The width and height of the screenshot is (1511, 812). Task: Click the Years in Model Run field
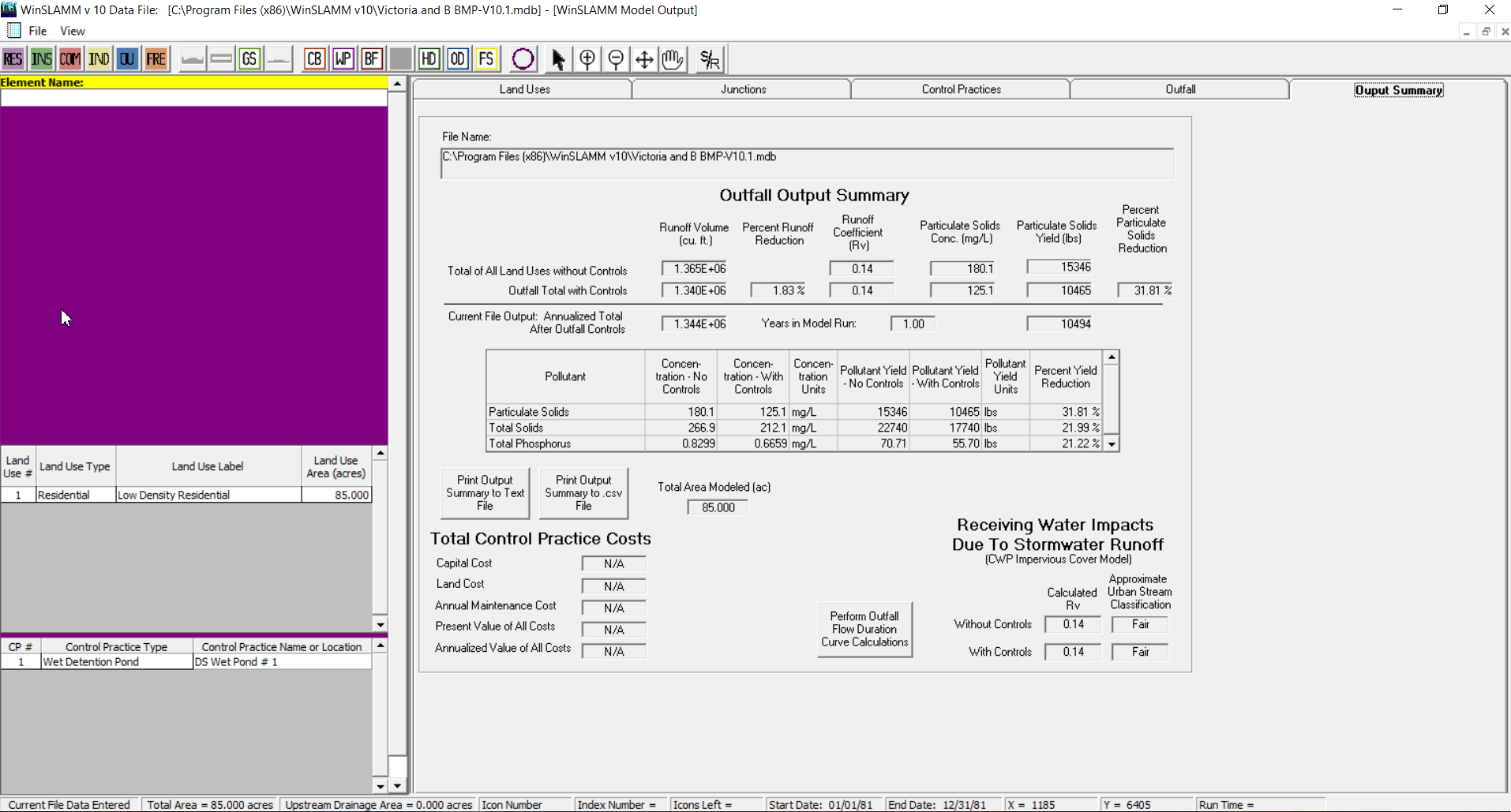[x=912, y=323]
